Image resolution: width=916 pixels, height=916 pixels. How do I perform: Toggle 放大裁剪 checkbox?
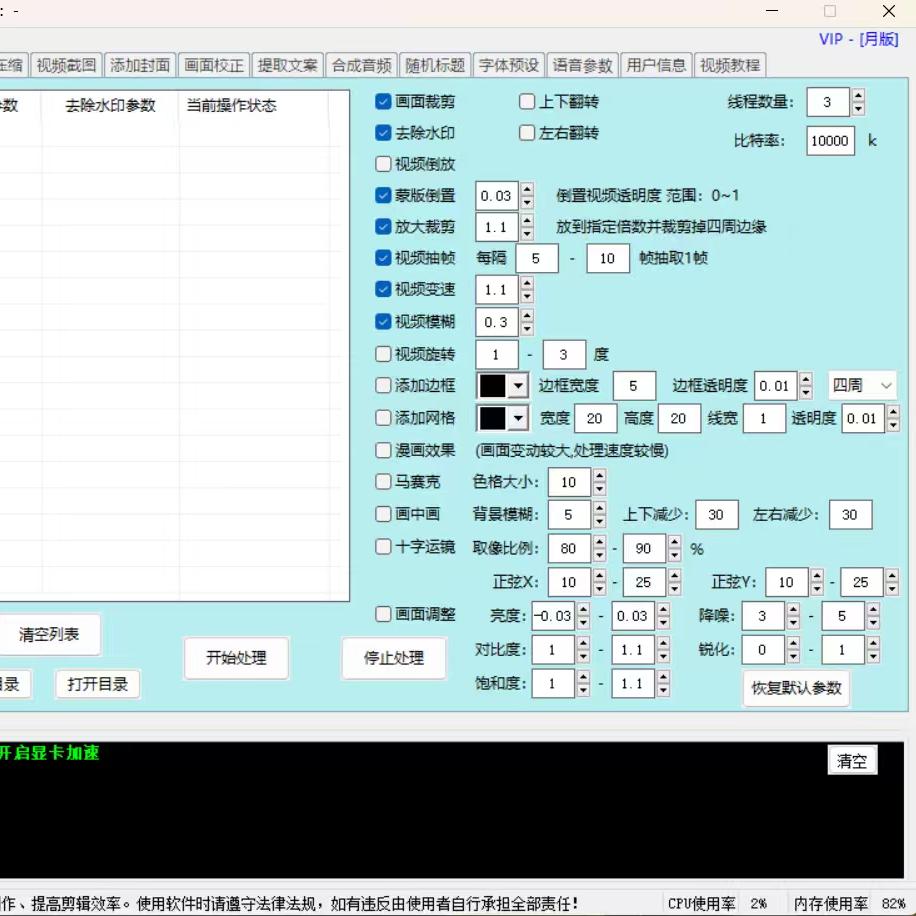click(x=383, y=227)
